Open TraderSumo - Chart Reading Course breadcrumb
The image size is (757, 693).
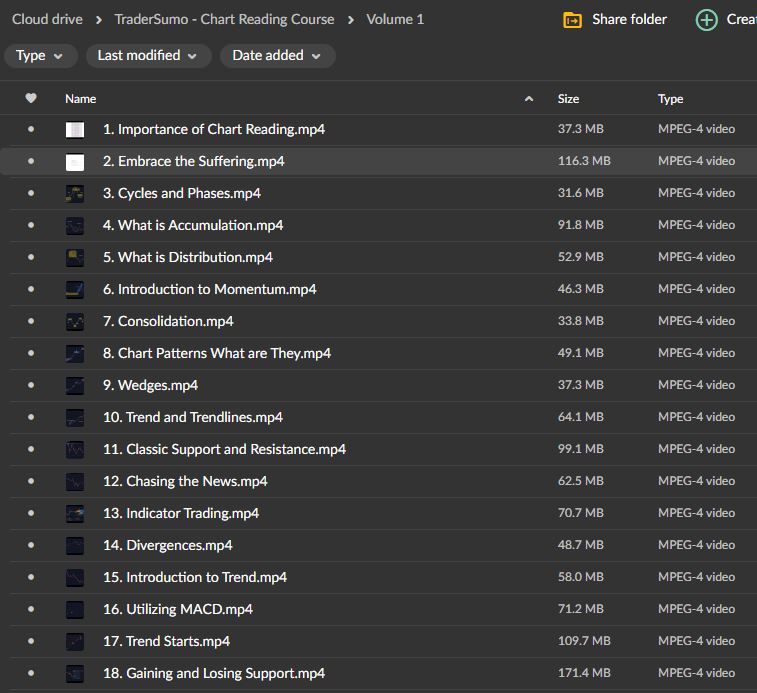(224, 19)
